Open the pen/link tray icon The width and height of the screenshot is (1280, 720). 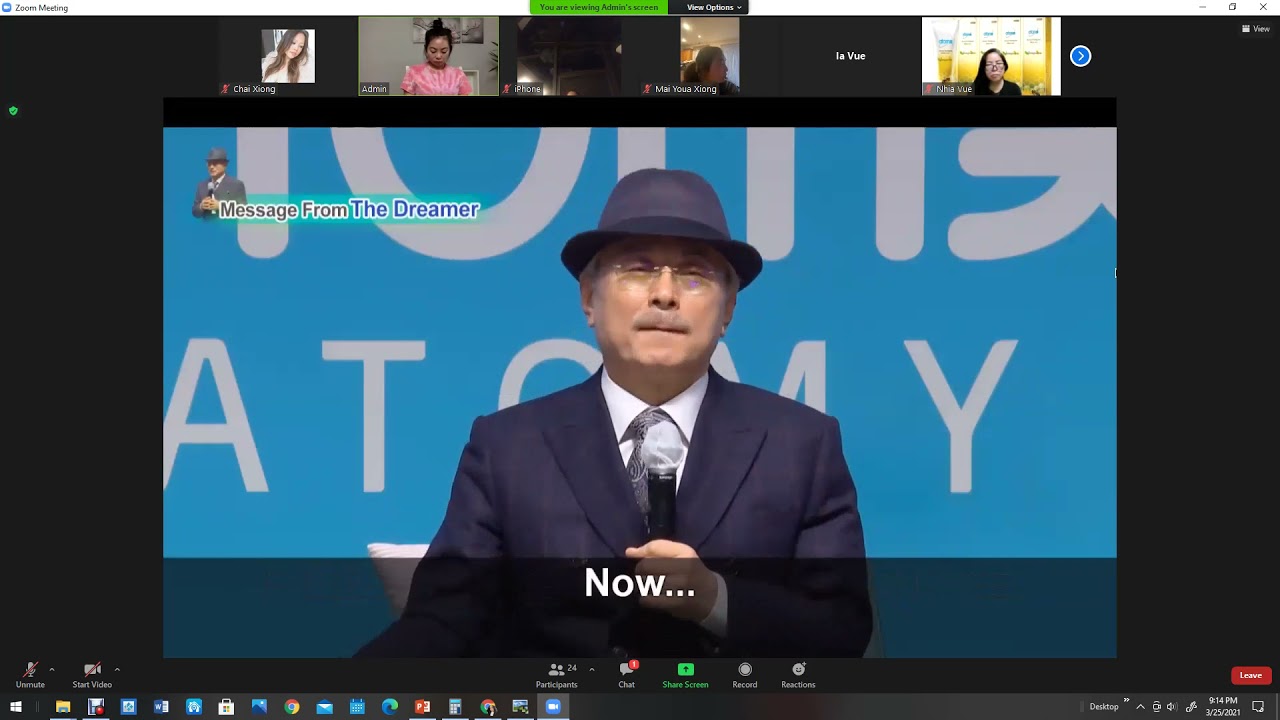coord(1191,707)
